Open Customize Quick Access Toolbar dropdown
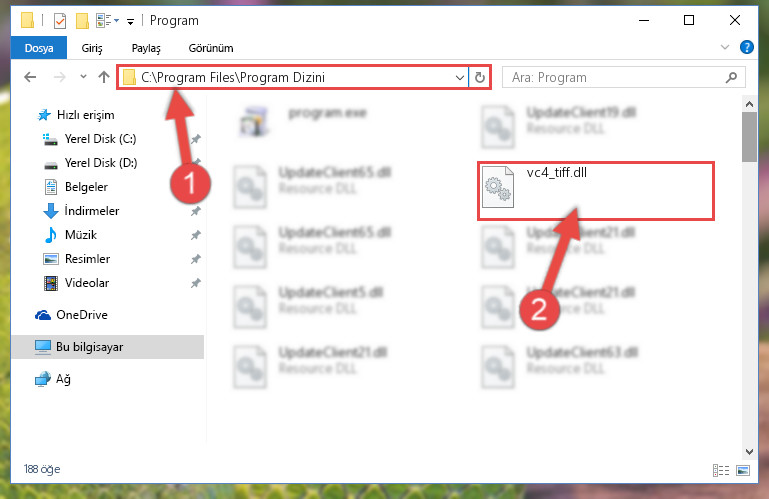Screen dimensions: 769x499 pos(130,21)
